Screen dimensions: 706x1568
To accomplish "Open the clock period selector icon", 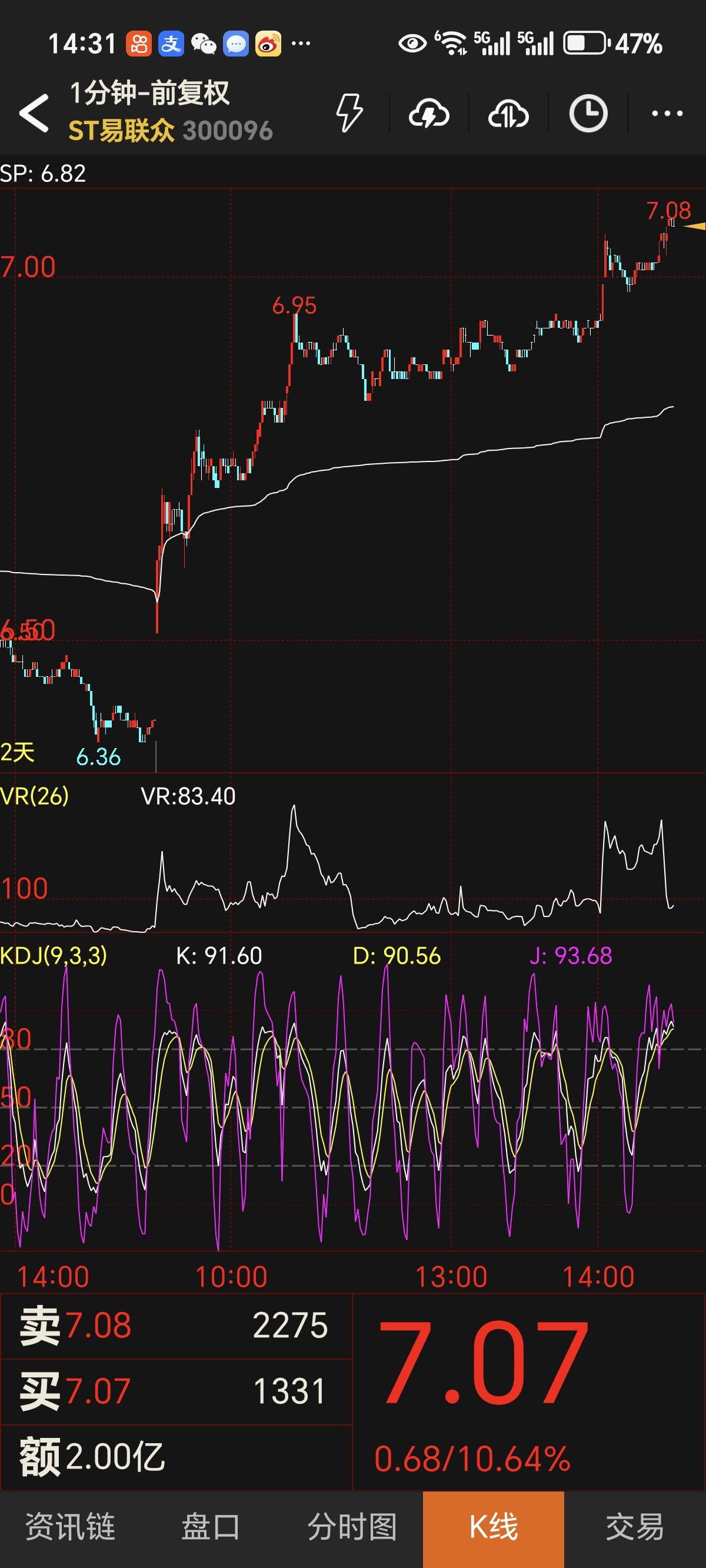I will click(588, 113).
